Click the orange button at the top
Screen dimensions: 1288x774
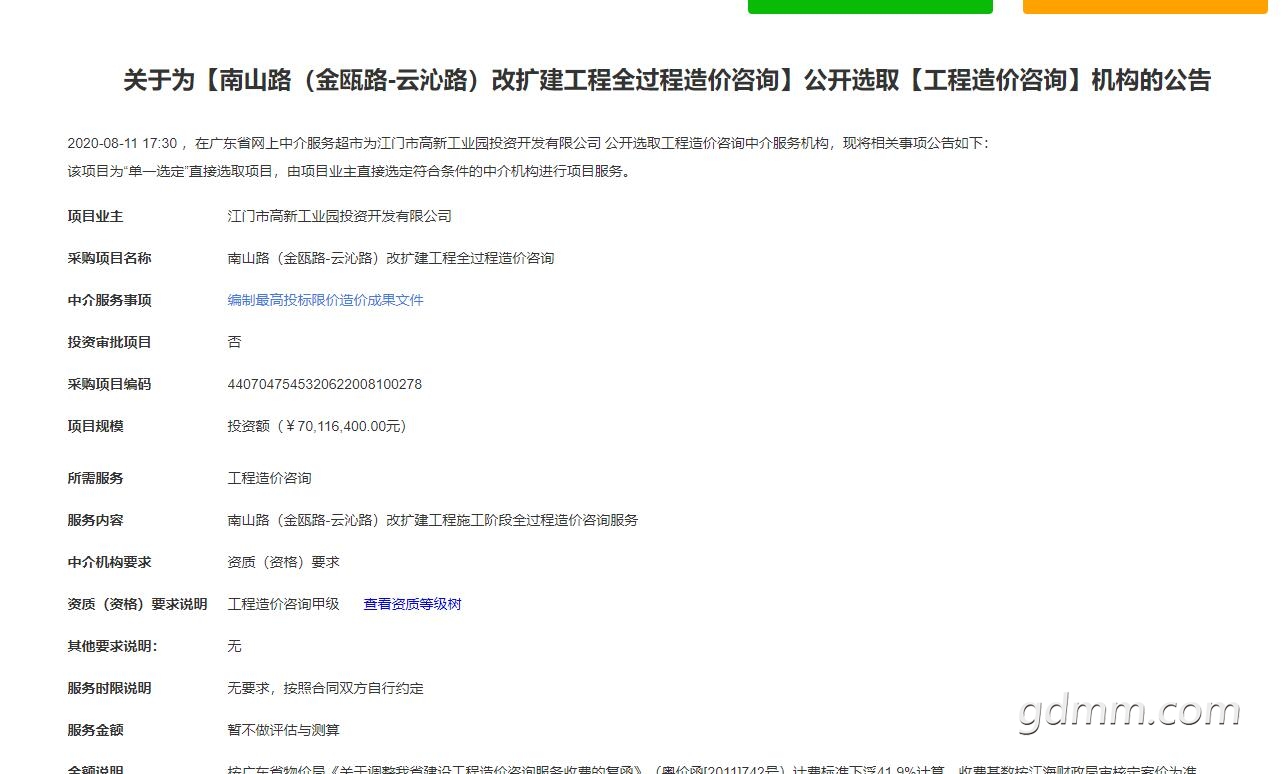(1143, 6)
